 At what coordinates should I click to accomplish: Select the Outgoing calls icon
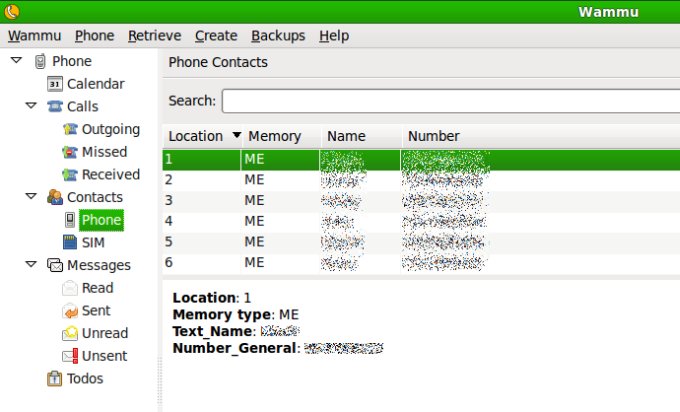coord(70,129)
